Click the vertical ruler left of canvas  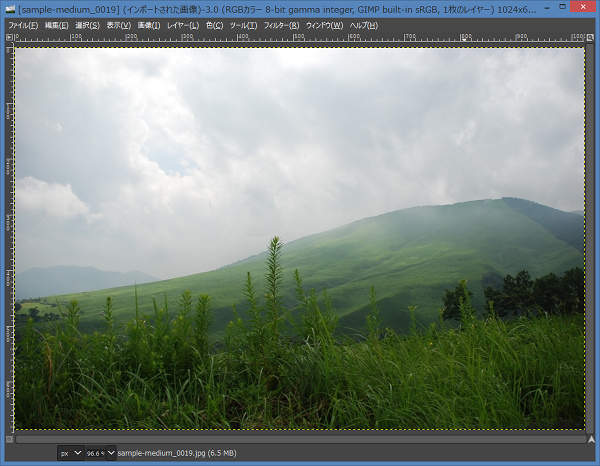click(10, 238)
